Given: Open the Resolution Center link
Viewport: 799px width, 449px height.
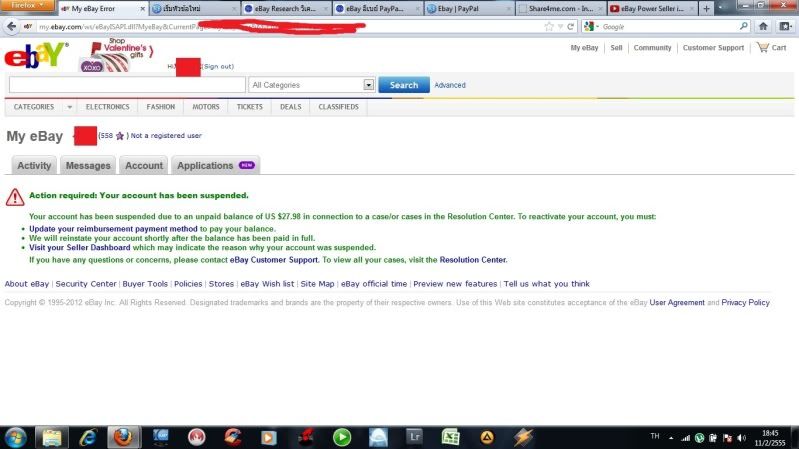Looking at the screenshot, I should 473,260.
